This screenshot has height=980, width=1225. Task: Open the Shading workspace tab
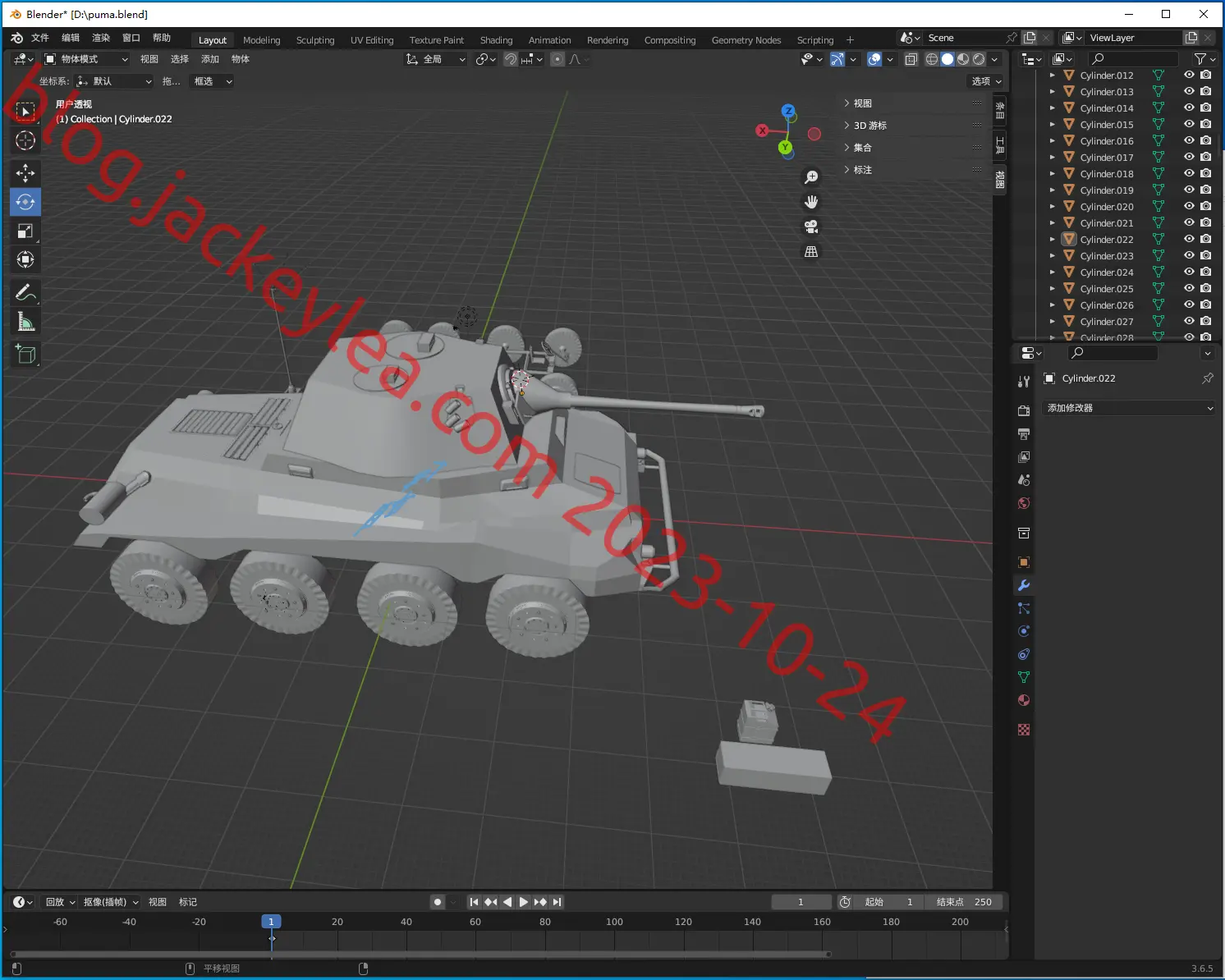[496, 40]
